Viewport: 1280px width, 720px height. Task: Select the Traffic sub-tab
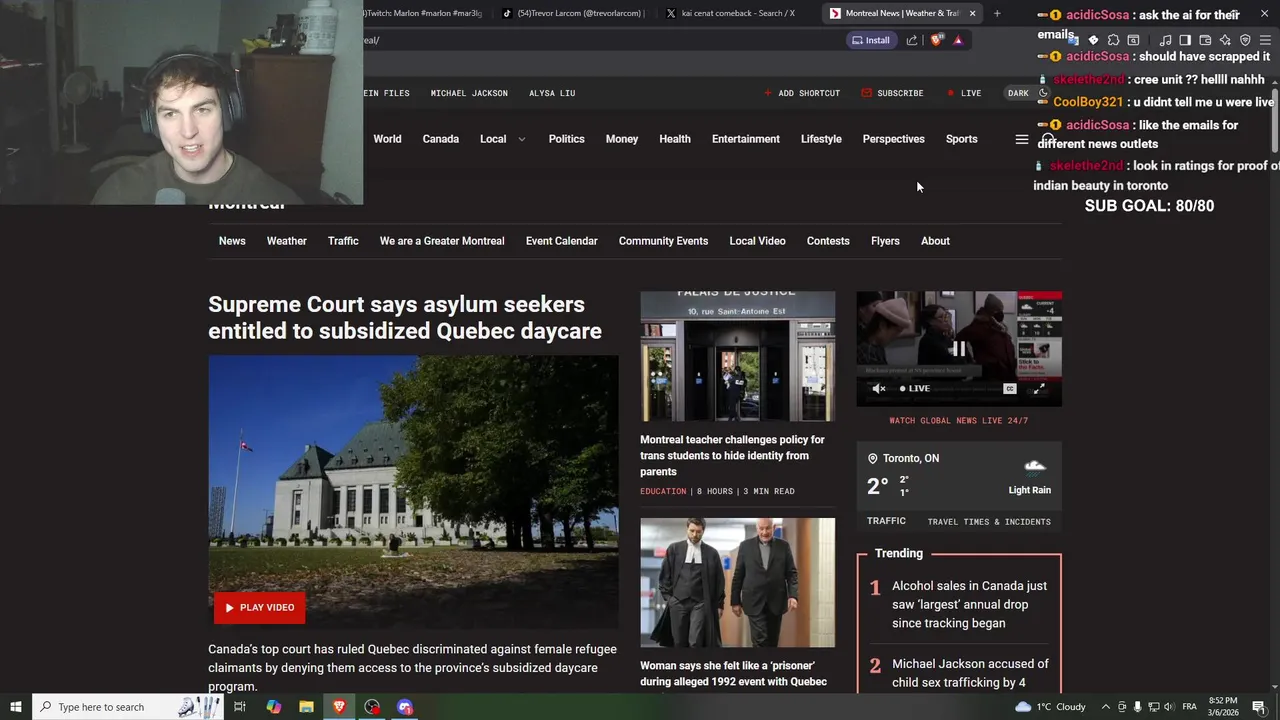[343, 241]
